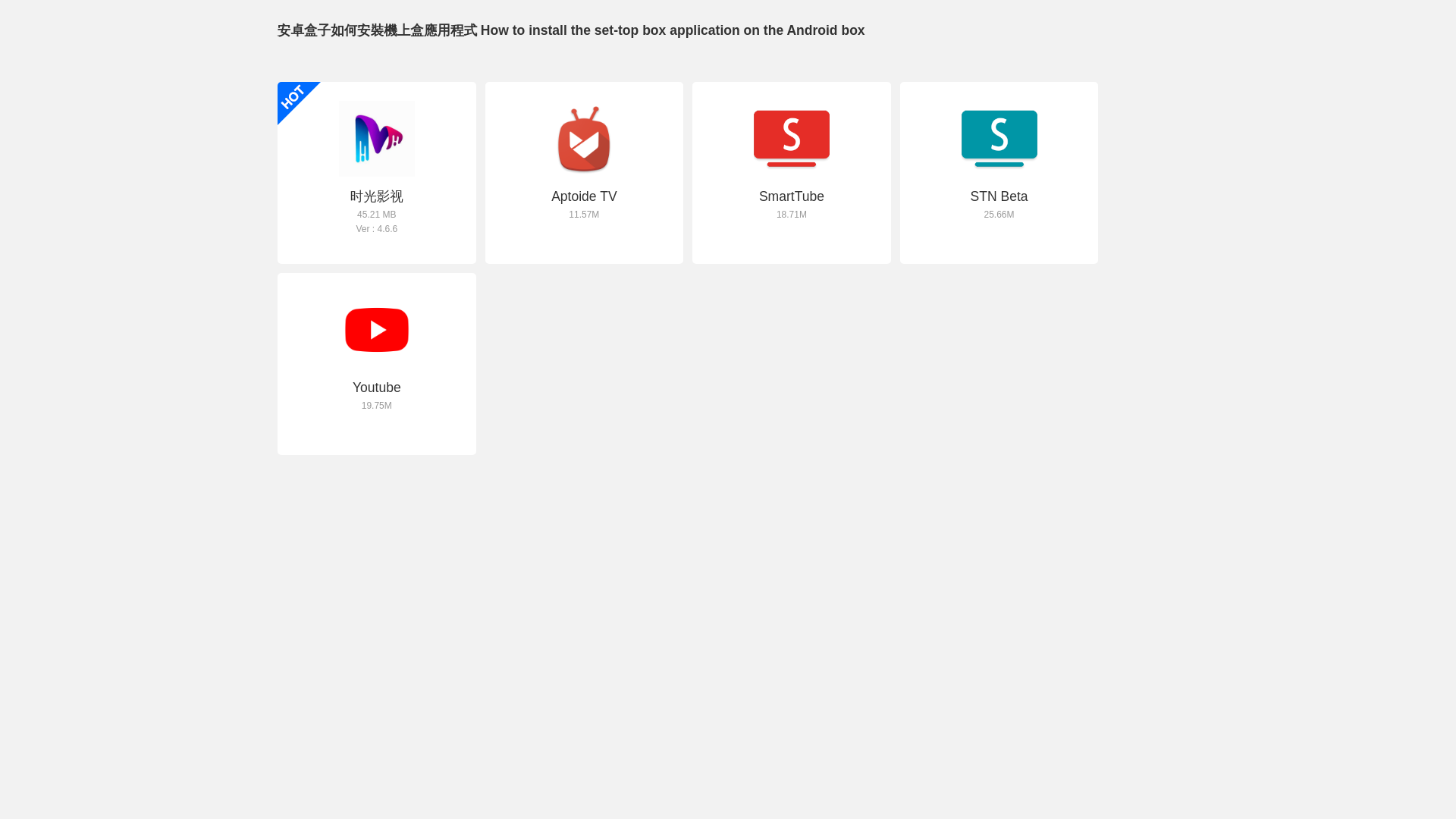Click the 45.21 MB size label

tap(377, 215)
